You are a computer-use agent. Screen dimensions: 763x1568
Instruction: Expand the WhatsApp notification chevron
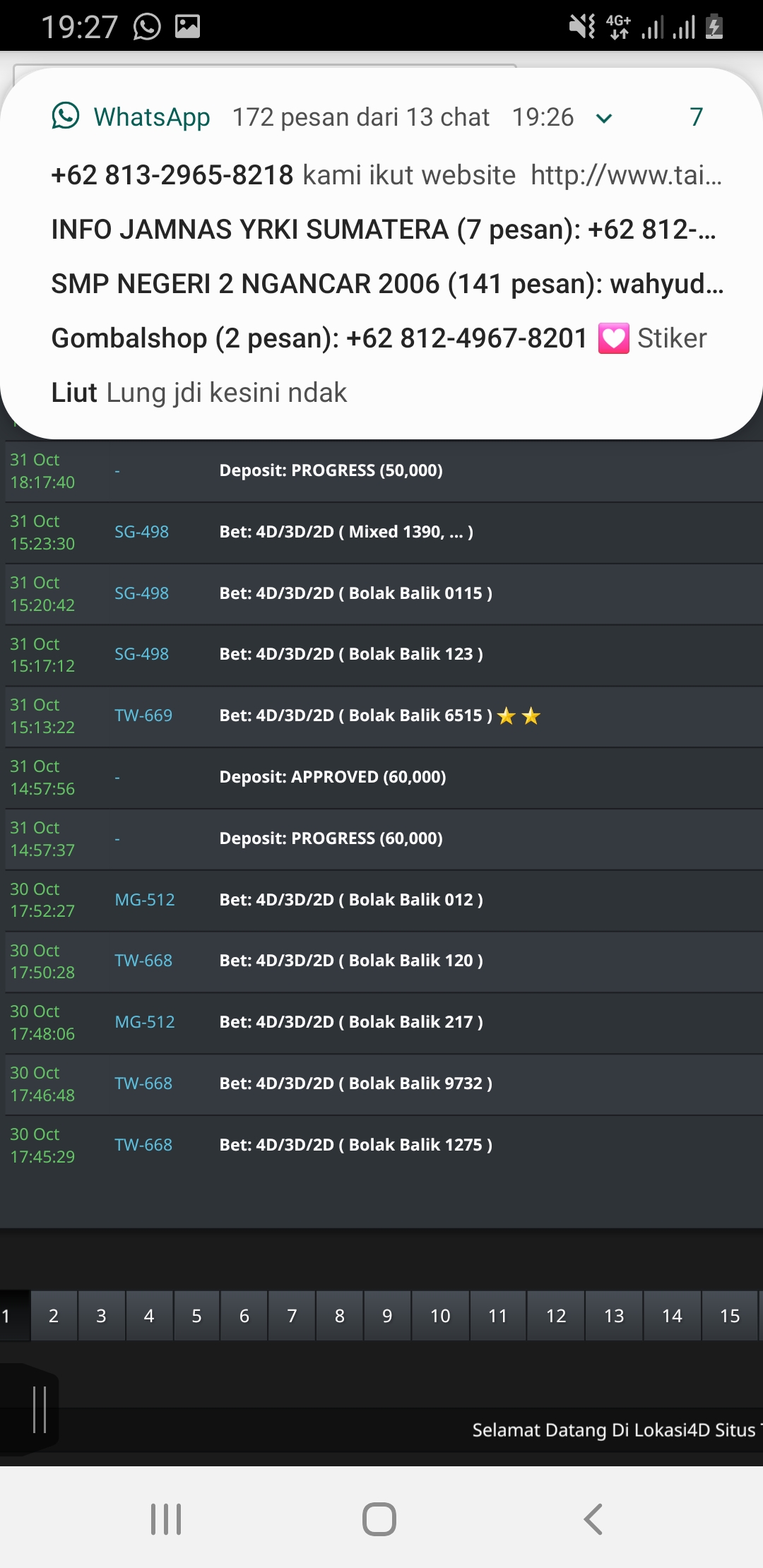click(604, 118)
